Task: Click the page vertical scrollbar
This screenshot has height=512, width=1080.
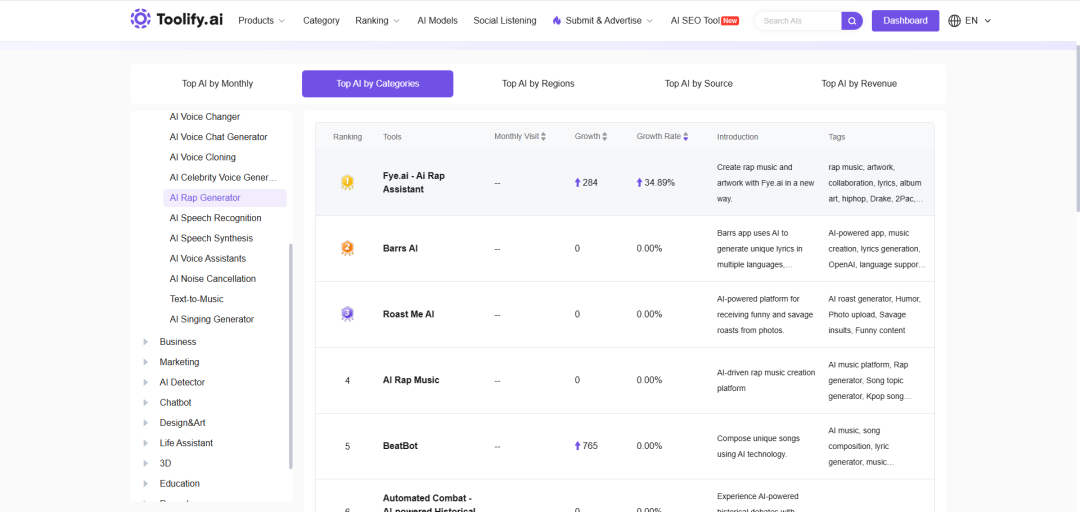Action: pyautogui.click(x=1077, y=128)
